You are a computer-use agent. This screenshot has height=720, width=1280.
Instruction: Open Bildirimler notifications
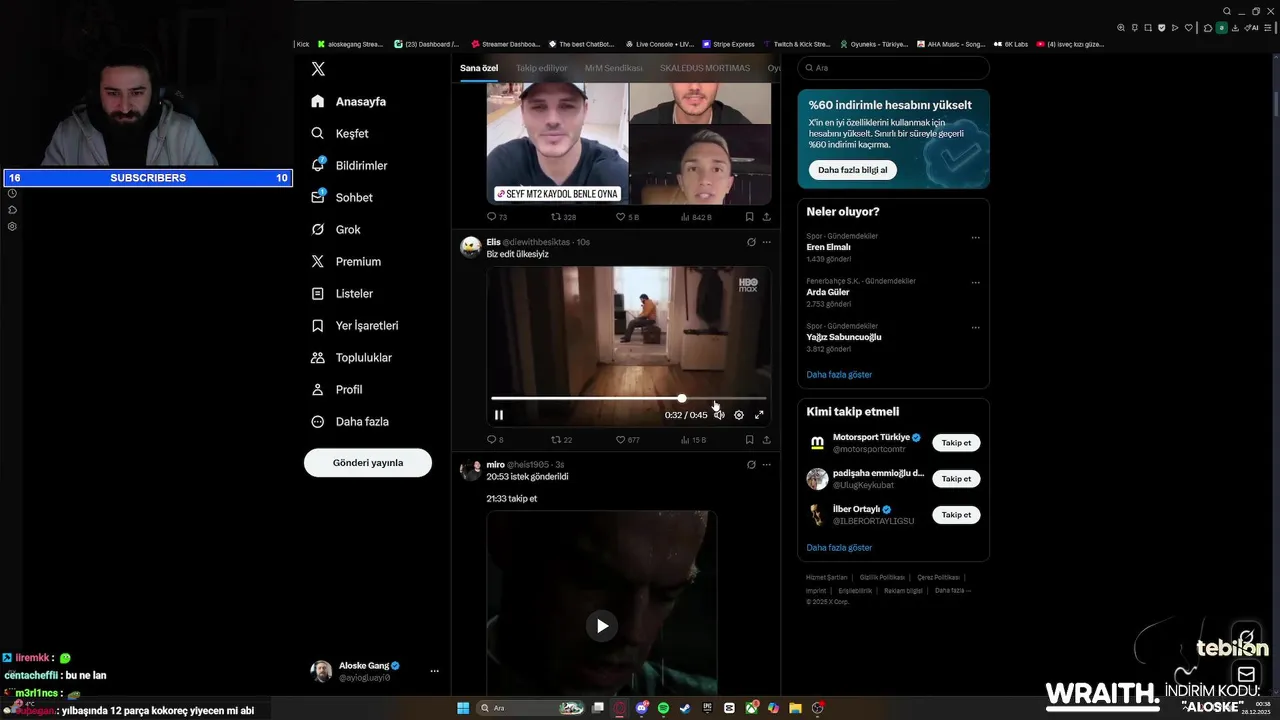coord(349,165)
